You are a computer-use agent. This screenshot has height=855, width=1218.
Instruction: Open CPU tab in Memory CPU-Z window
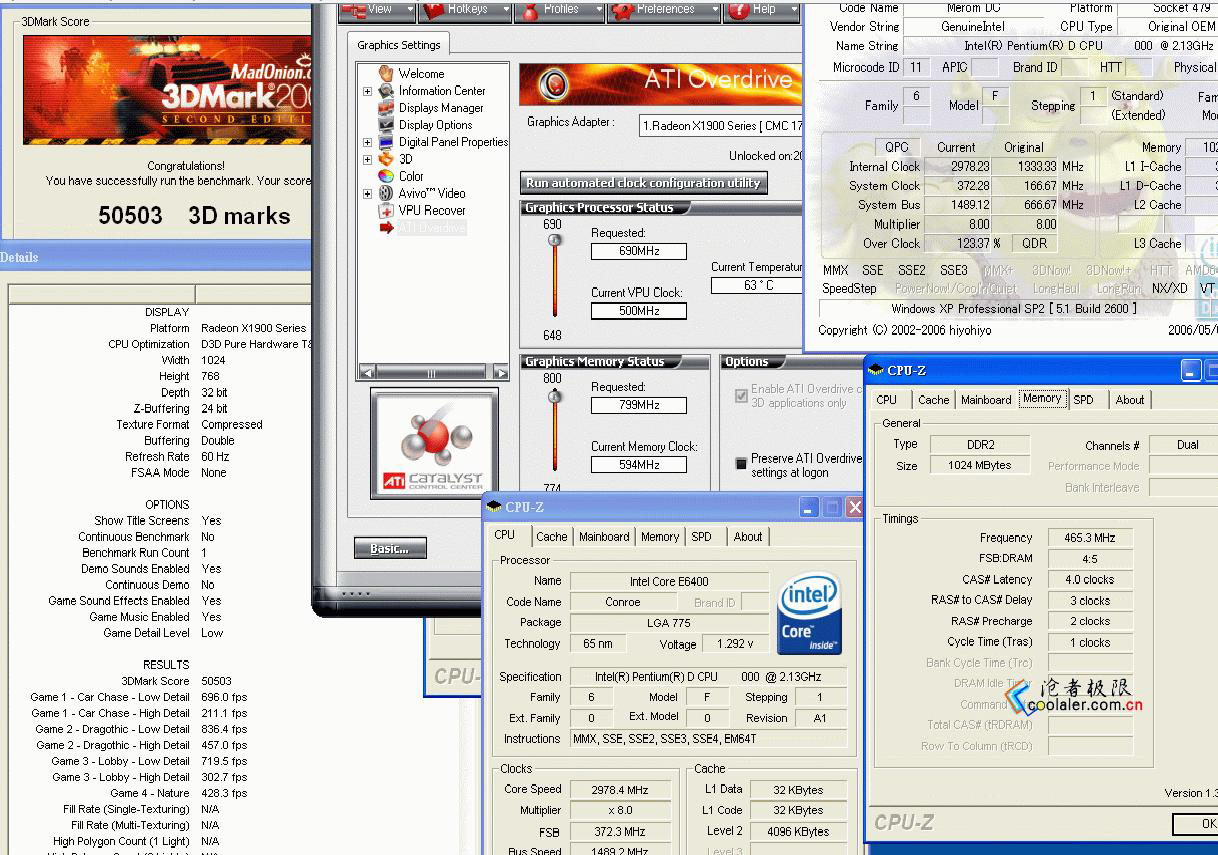(887, 400)
